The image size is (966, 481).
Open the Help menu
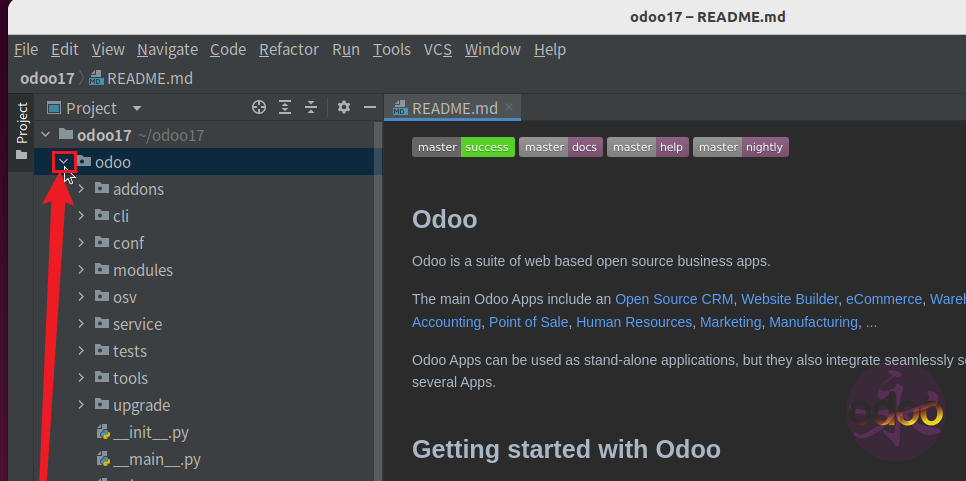tap(550, 49)
